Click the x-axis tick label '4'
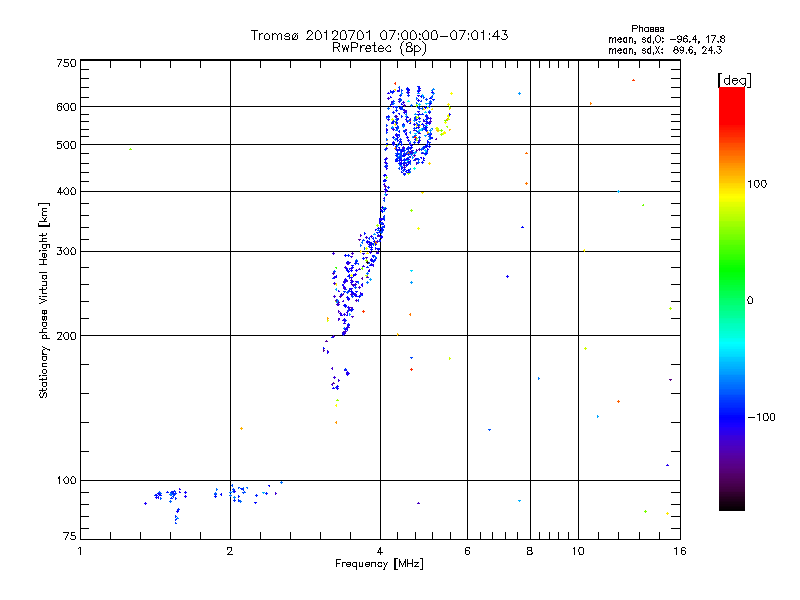Viewport: 800px width, 600px height. pyautogui.click(x=380, y=551)
